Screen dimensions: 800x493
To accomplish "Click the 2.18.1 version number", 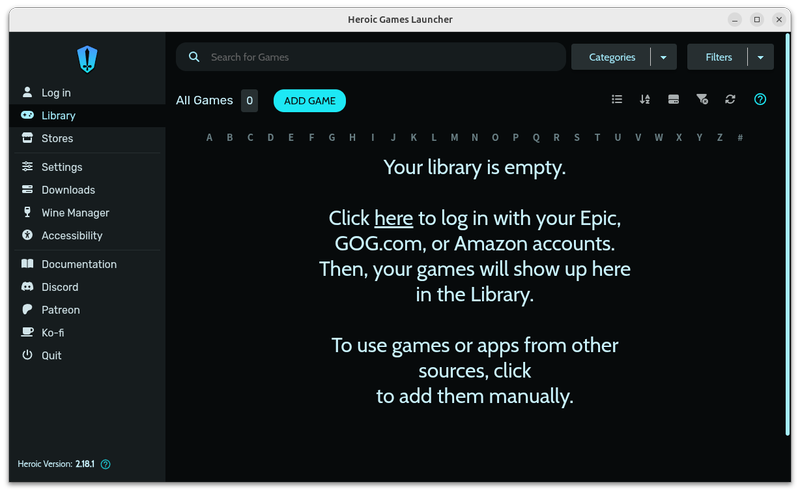I will (x=85, y=464).
